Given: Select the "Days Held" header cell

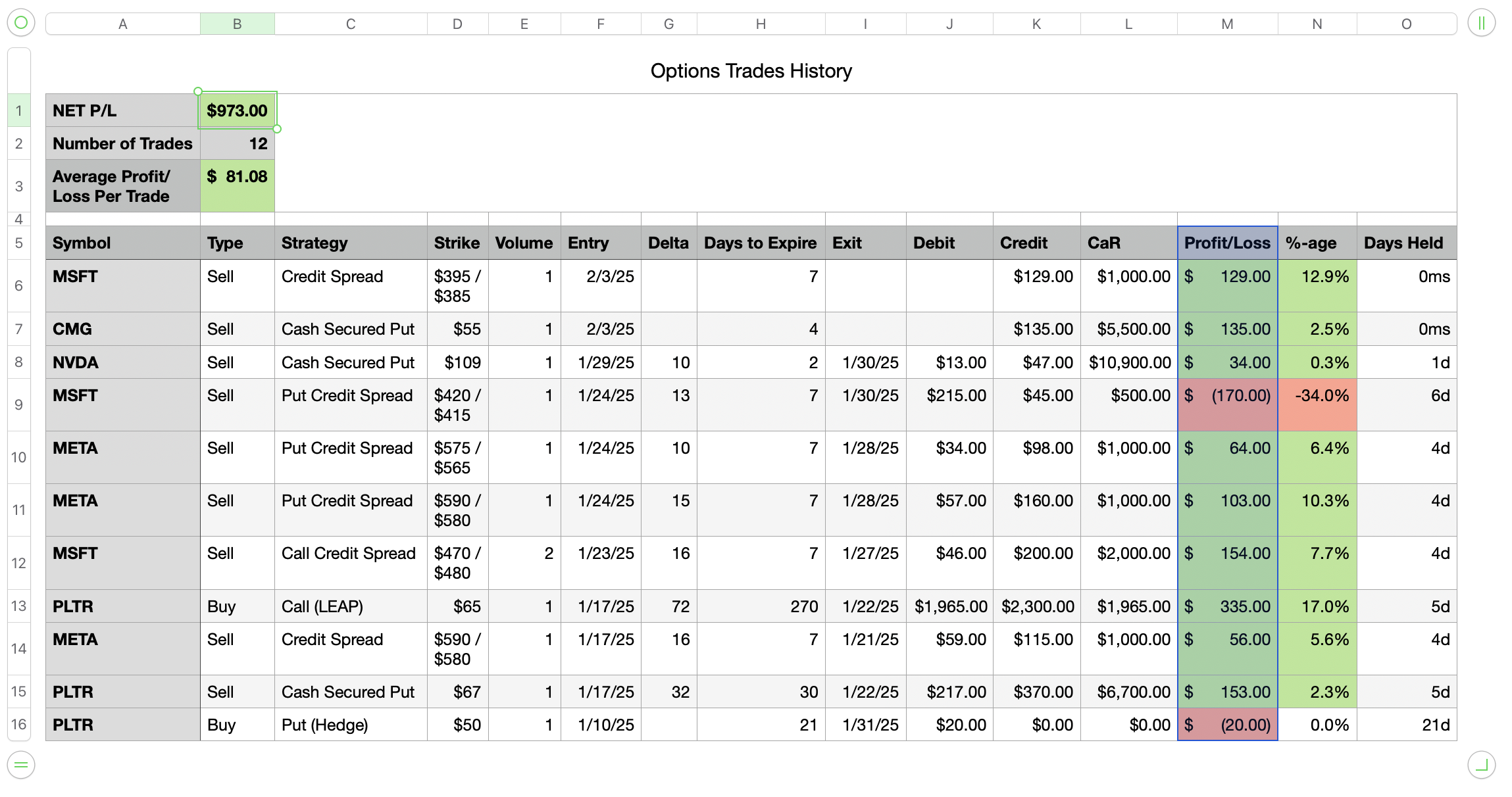Looking at the screenshot, I should (1407, 243).
